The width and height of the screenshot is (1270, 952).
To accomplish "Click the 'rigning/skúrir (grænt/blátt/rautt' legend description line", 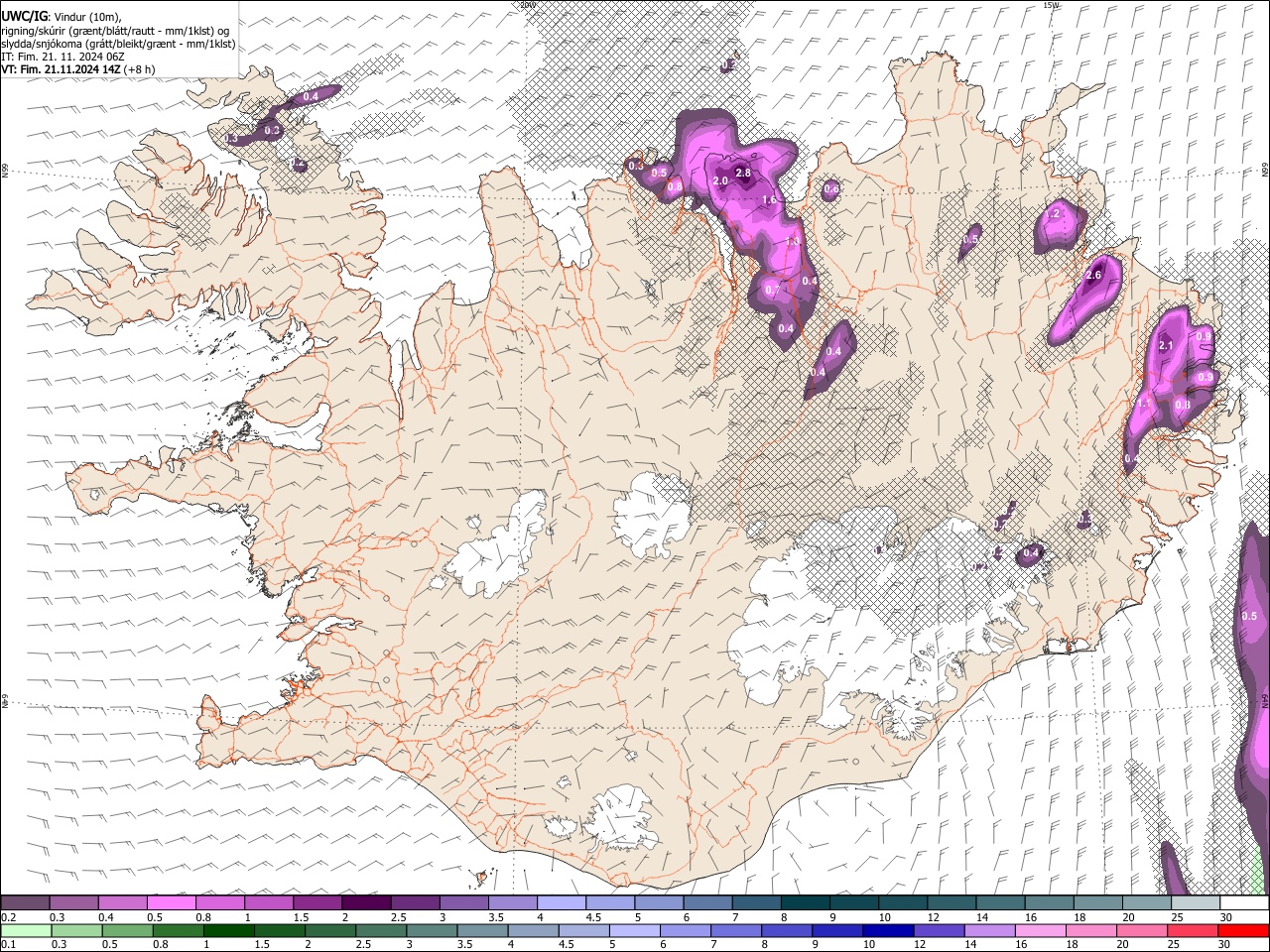I will (x=114, y=31).
